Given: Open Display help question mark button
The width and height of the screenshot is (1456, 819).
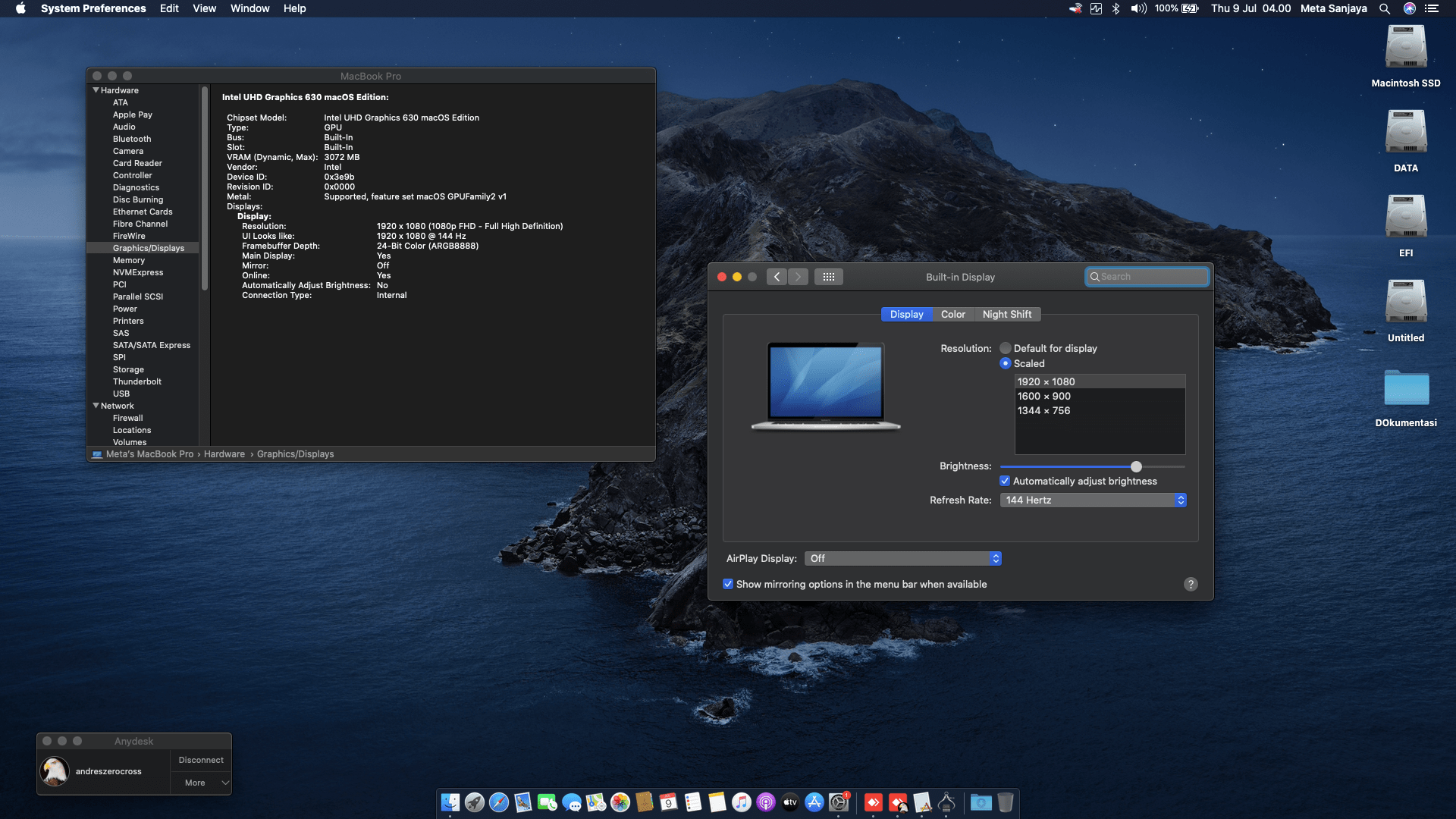Looking at the screenshot, I should pyautogui.click(x=1191, y=584).
